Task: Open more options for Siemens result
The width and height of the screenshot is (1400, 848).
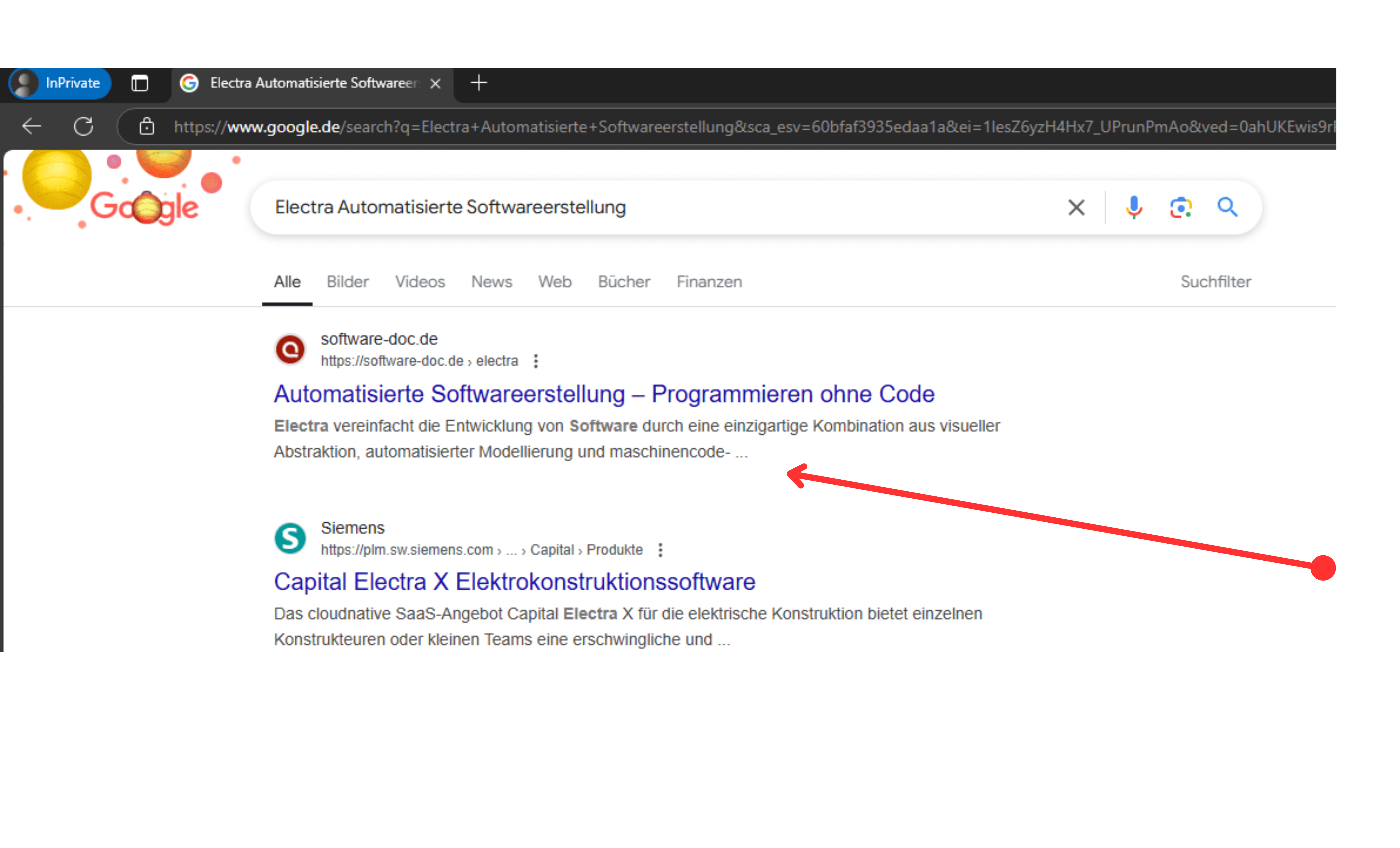Action: coord(660,550)
